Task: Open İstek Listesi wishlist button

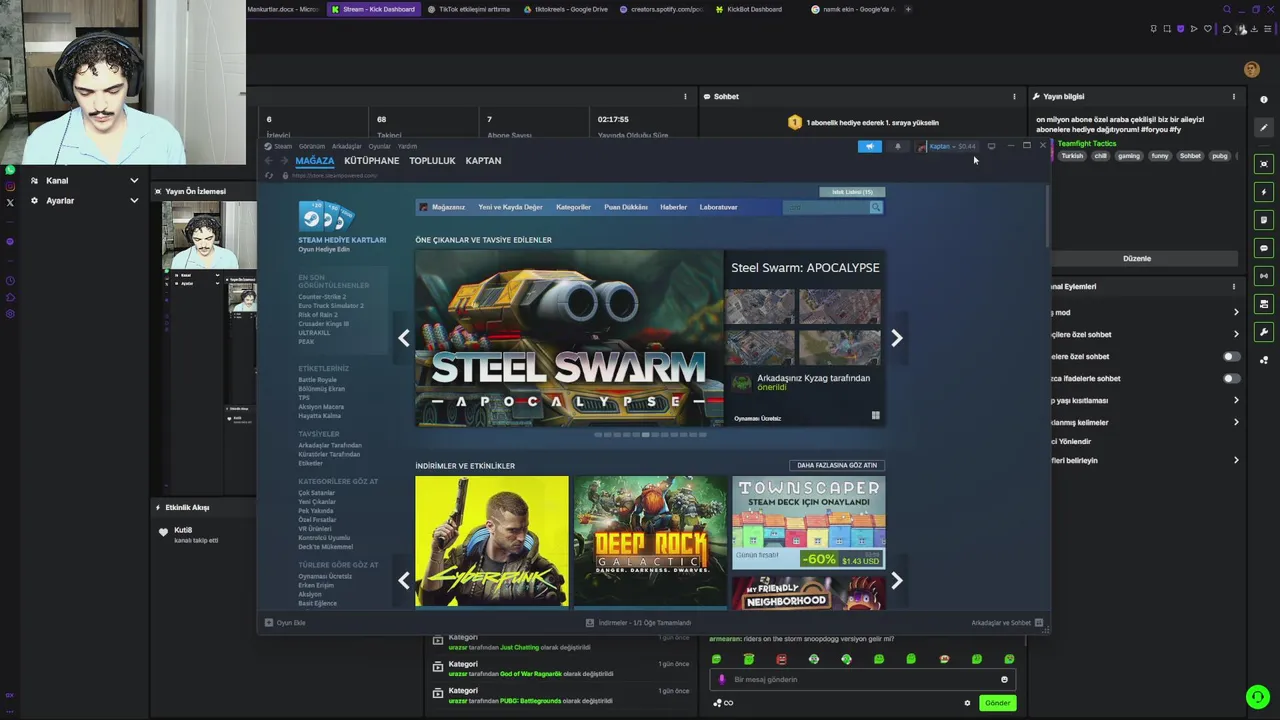Action: (x=852, y=192)
